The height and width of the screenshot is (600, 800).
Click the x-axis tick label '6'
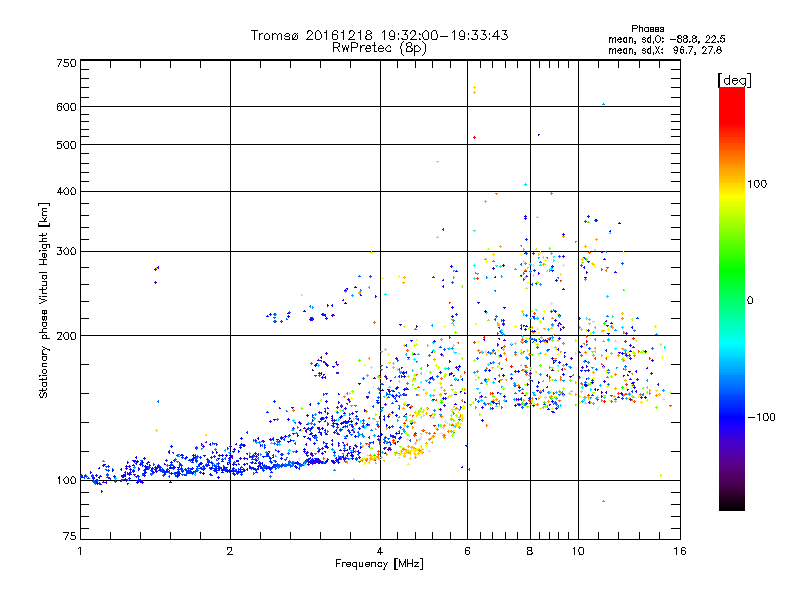[467, 551]
